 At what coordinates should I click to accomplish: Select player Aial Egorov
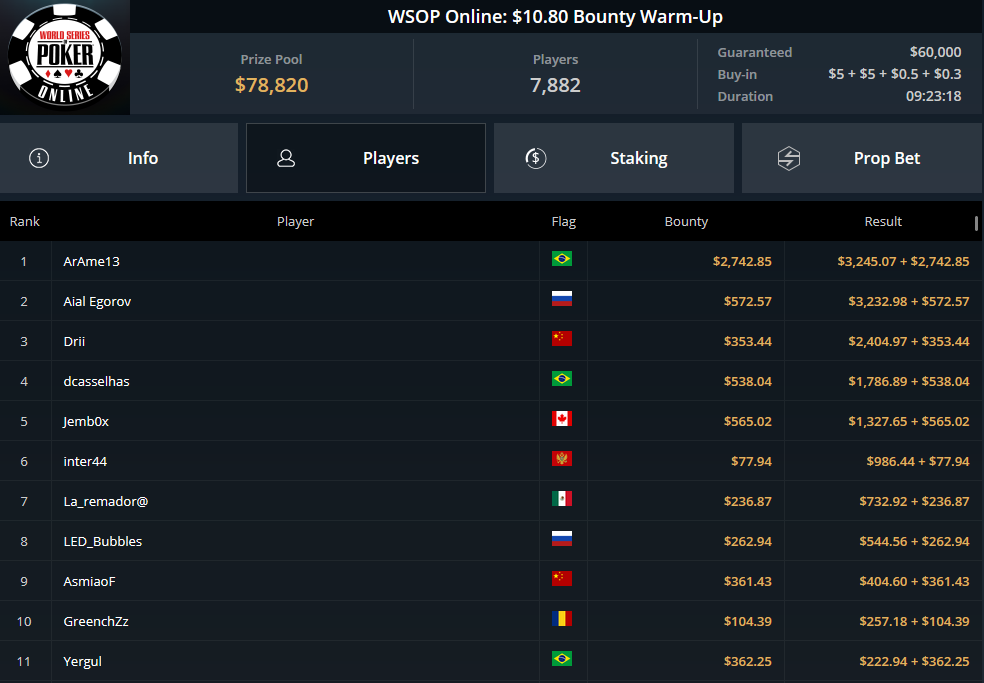97,301
